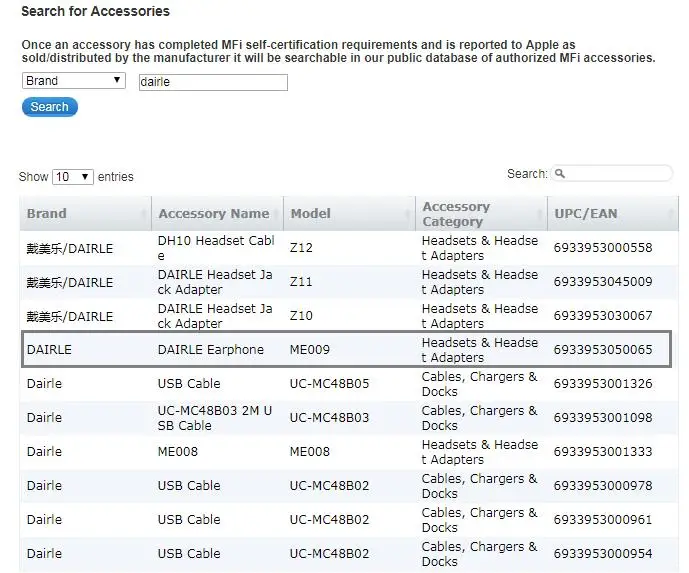
Task: Click the 'DAIRLE Earphone' accessory name
Action: coord(210,350)
